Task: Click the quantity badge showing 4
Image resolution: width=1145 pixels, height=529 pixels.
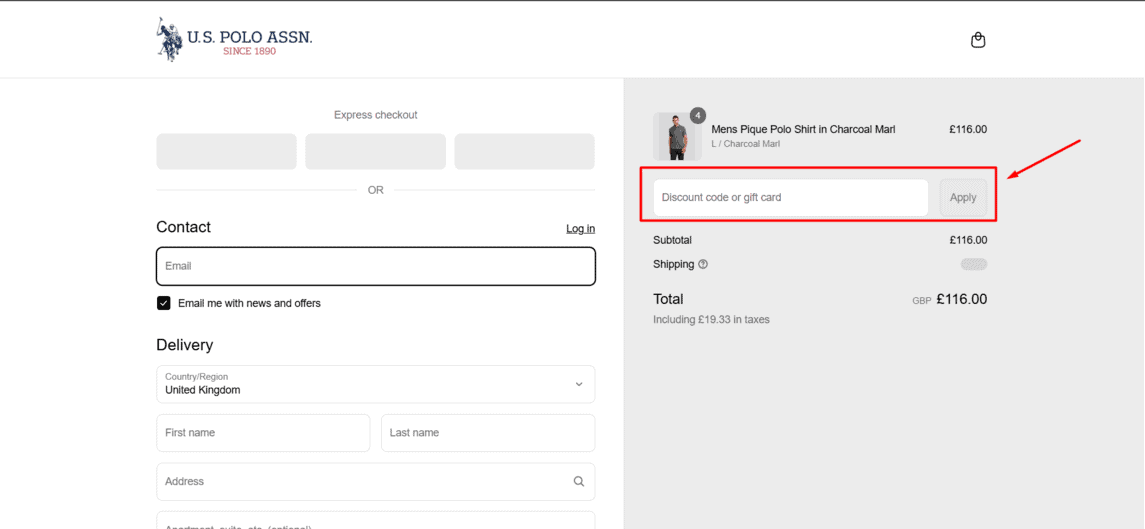Action: (x=698, y=115)
